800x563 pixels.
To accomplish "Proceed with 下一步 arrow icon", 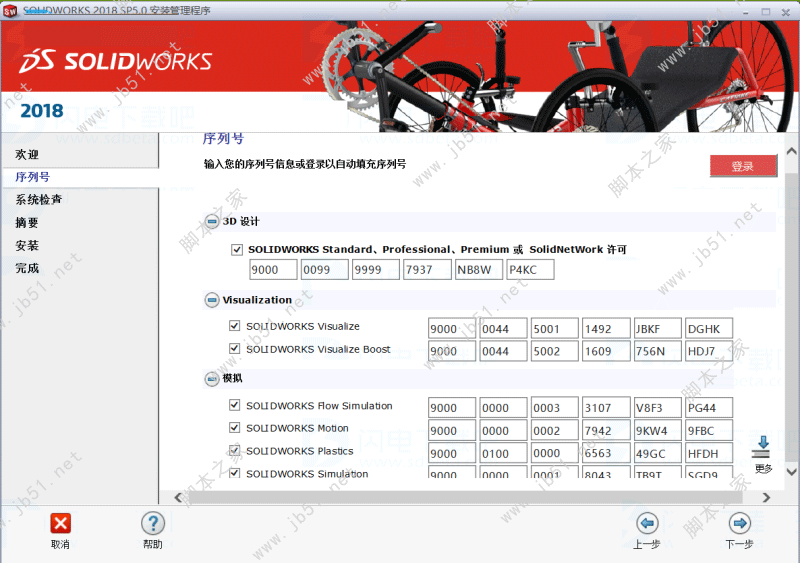I will coord(739,523).
